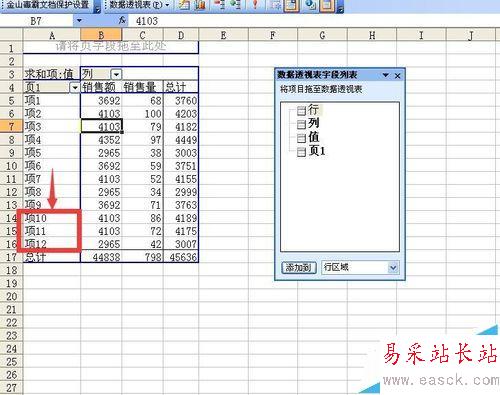The image size is (500, 395).
Task: Select column A header
Action: (x=52, y=35)
